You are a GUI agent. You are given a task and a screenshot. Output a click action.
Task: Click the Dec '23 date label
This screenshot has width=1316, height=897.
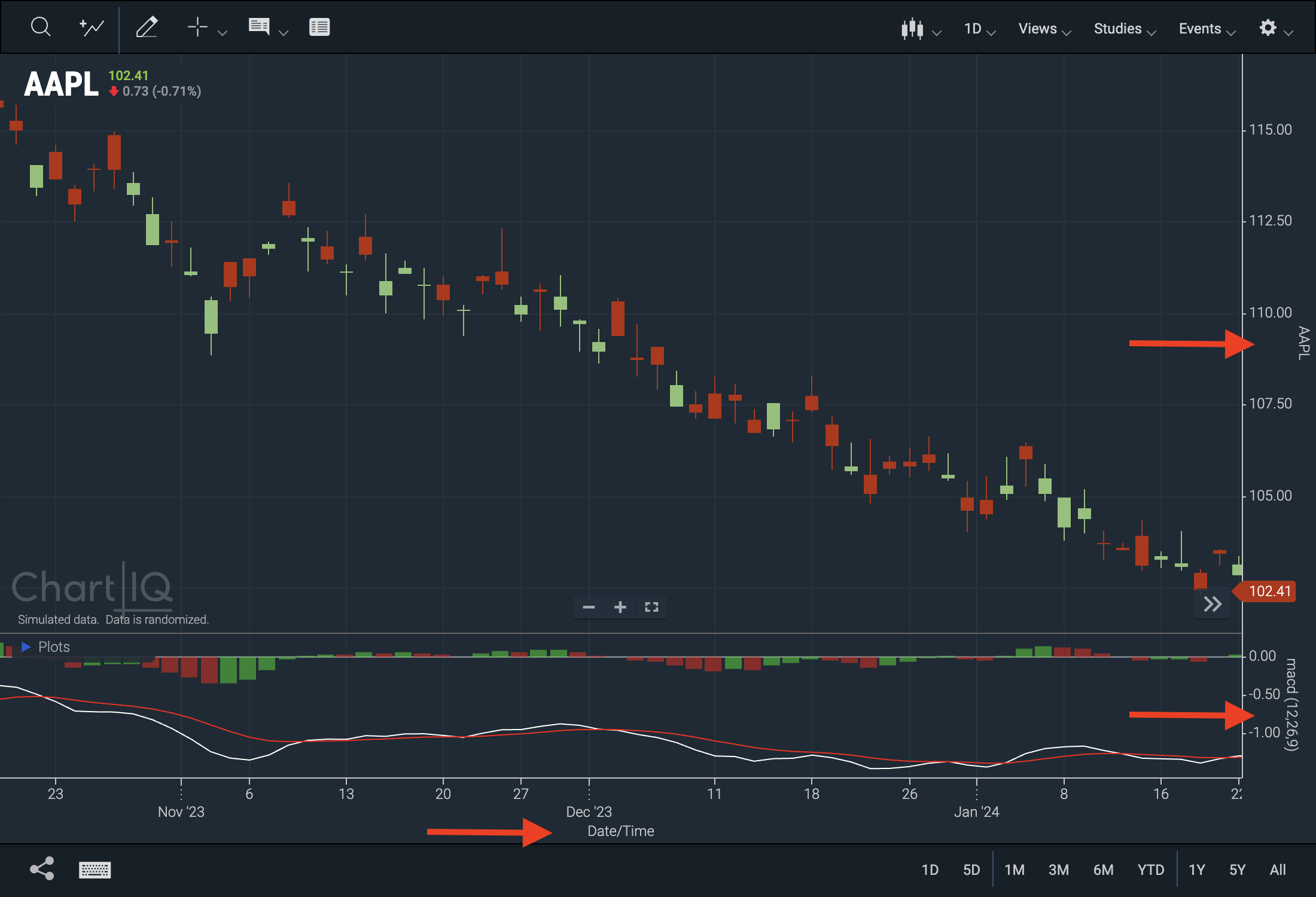589,812
